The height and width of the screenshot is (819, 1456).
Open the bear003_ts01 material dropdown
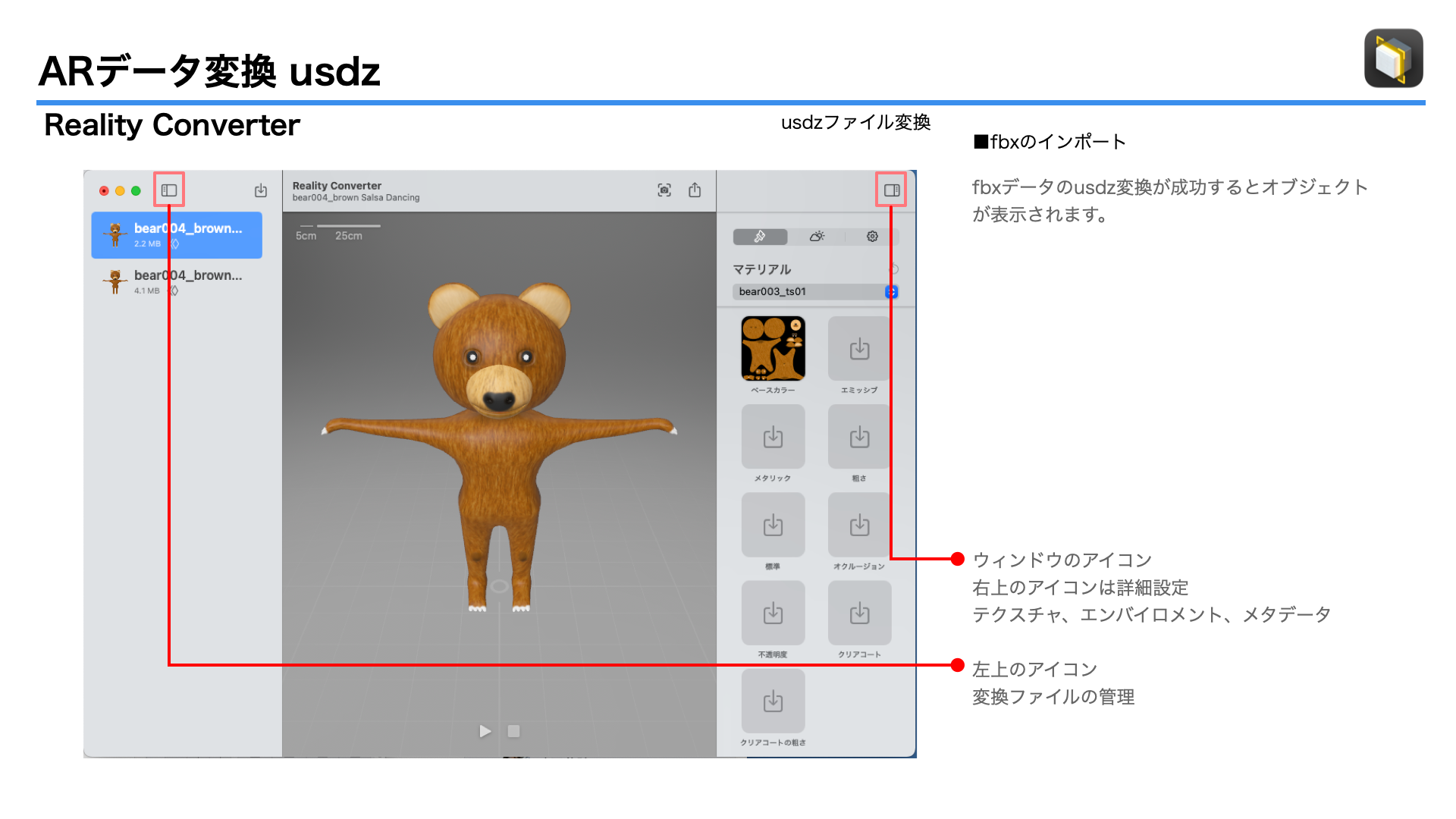pos(815,292)
